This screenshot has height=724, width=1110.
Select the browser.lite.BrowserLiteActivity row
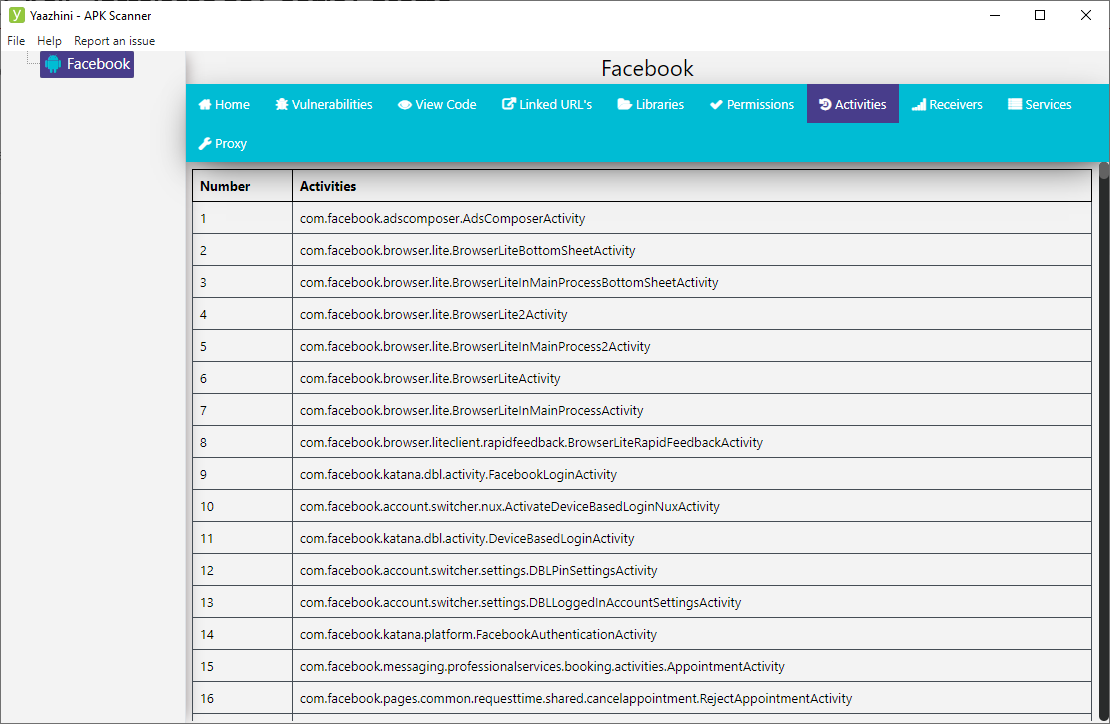(642, 378)
